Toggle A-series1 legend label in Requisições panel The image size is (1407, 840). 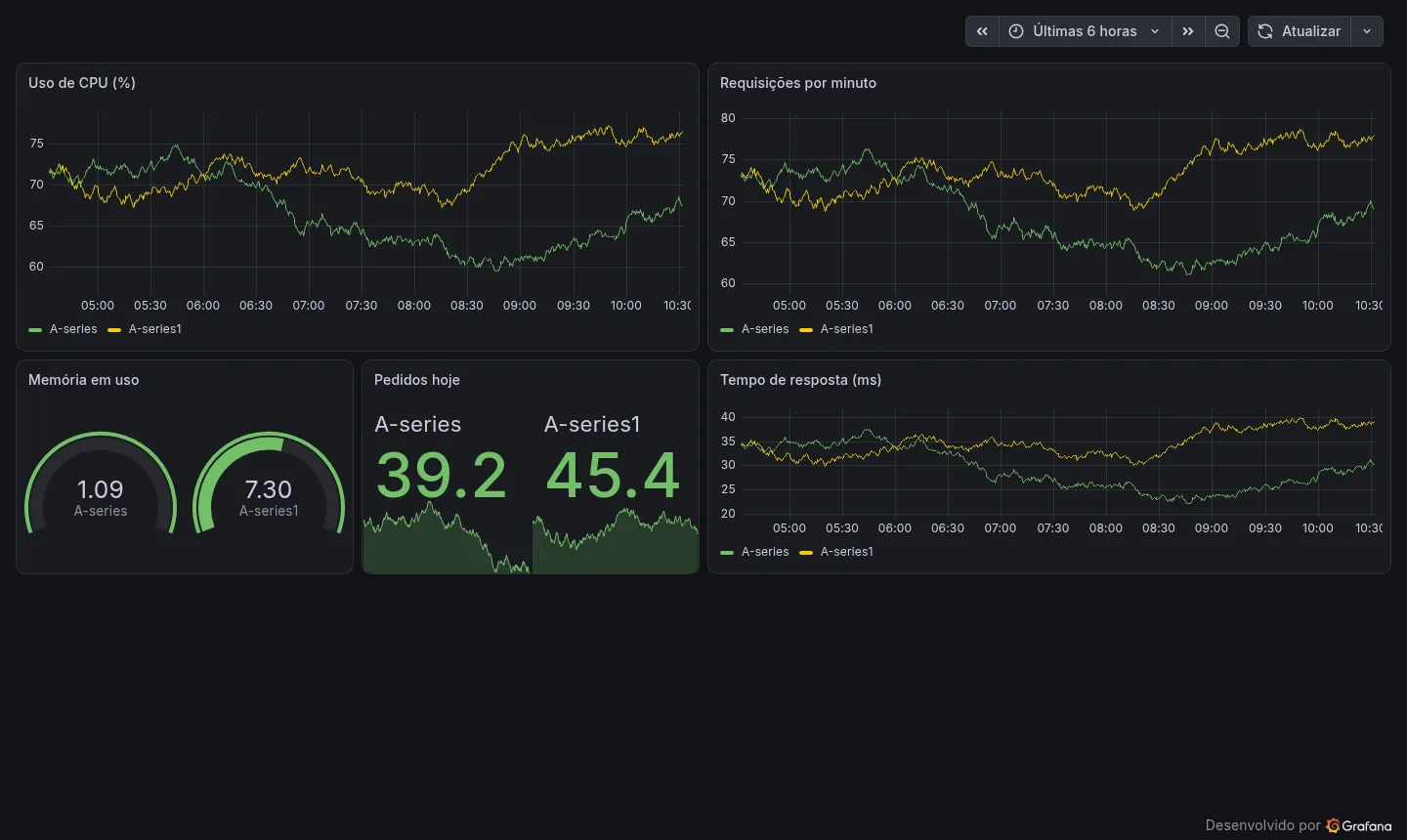(847, 329)
